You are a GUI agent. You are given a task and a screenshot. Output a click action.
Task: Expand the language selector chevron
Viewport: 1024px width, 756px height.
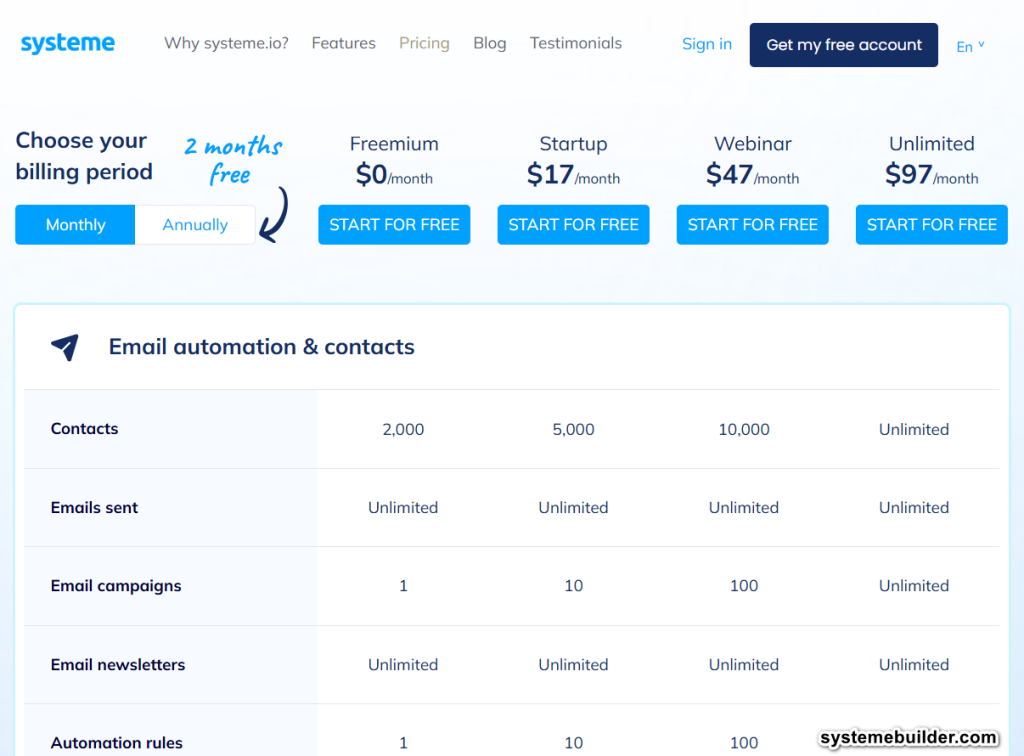(x=981, y=43)
